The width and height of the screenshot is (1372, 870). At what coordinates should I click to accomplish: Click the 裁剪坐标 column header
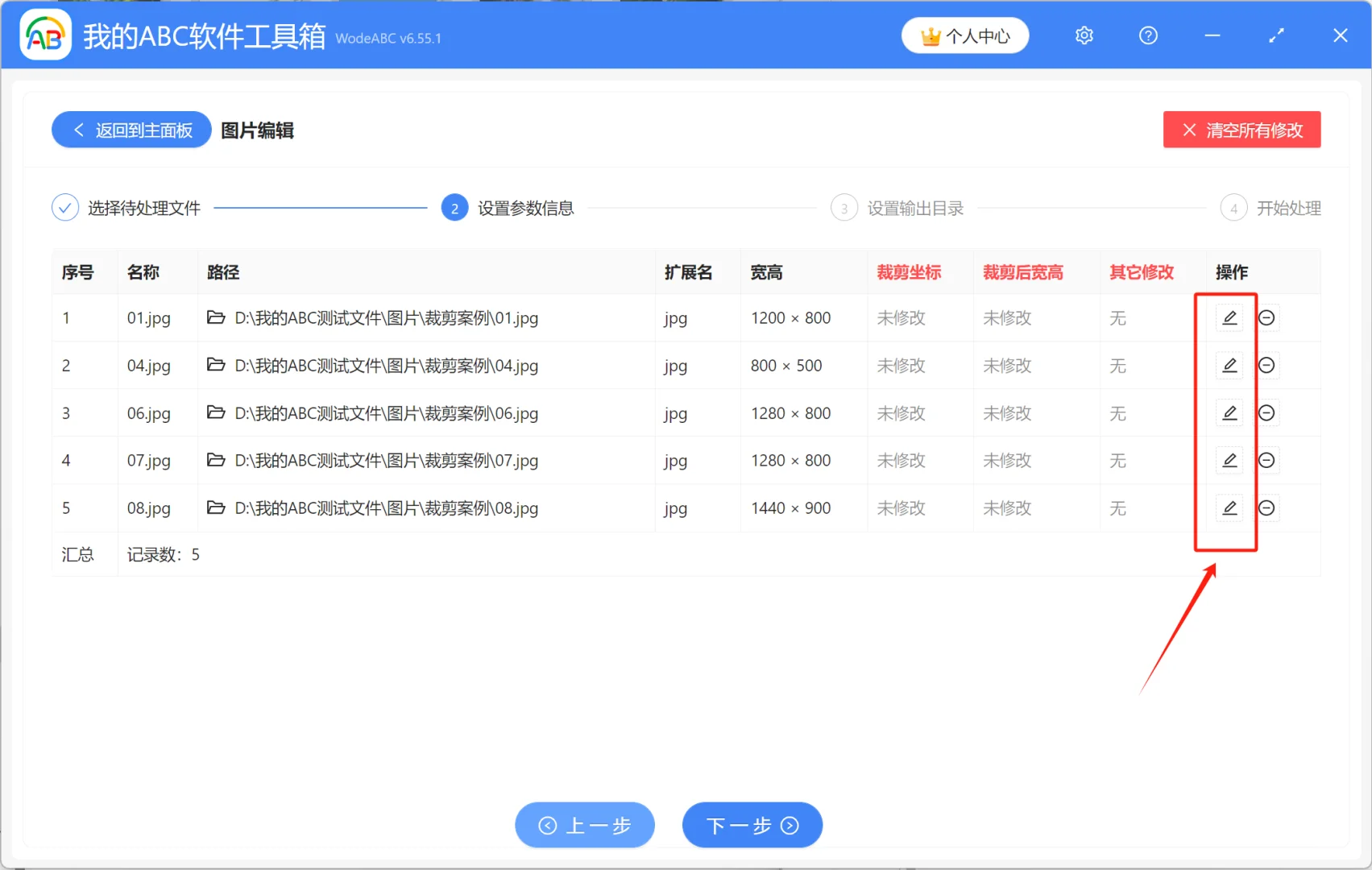click(908, 272)
